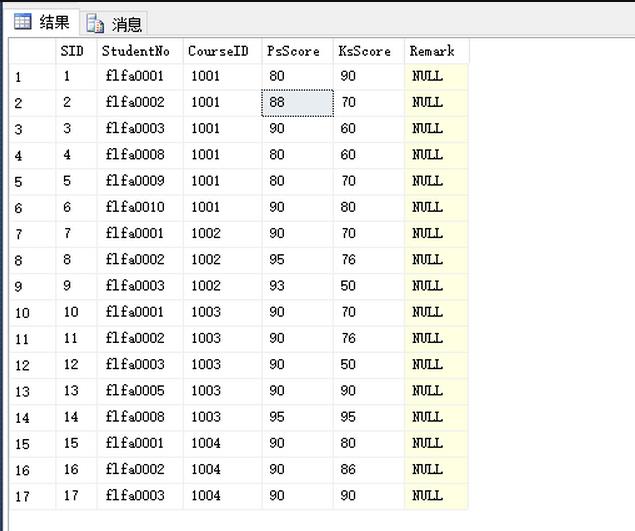
Task: Select the Remark column header
Action: (435, 51)
